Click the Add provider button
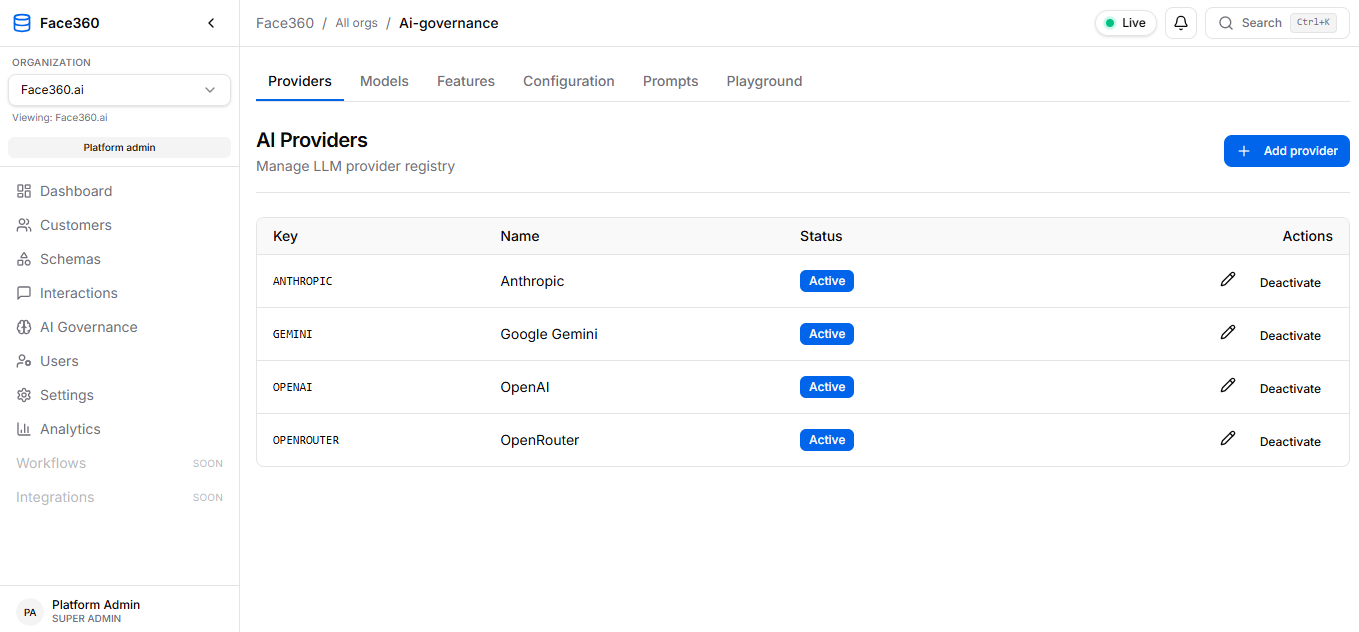This screenshot has height=632, width=1359. pyautogui.click(x=1287, y=151)
